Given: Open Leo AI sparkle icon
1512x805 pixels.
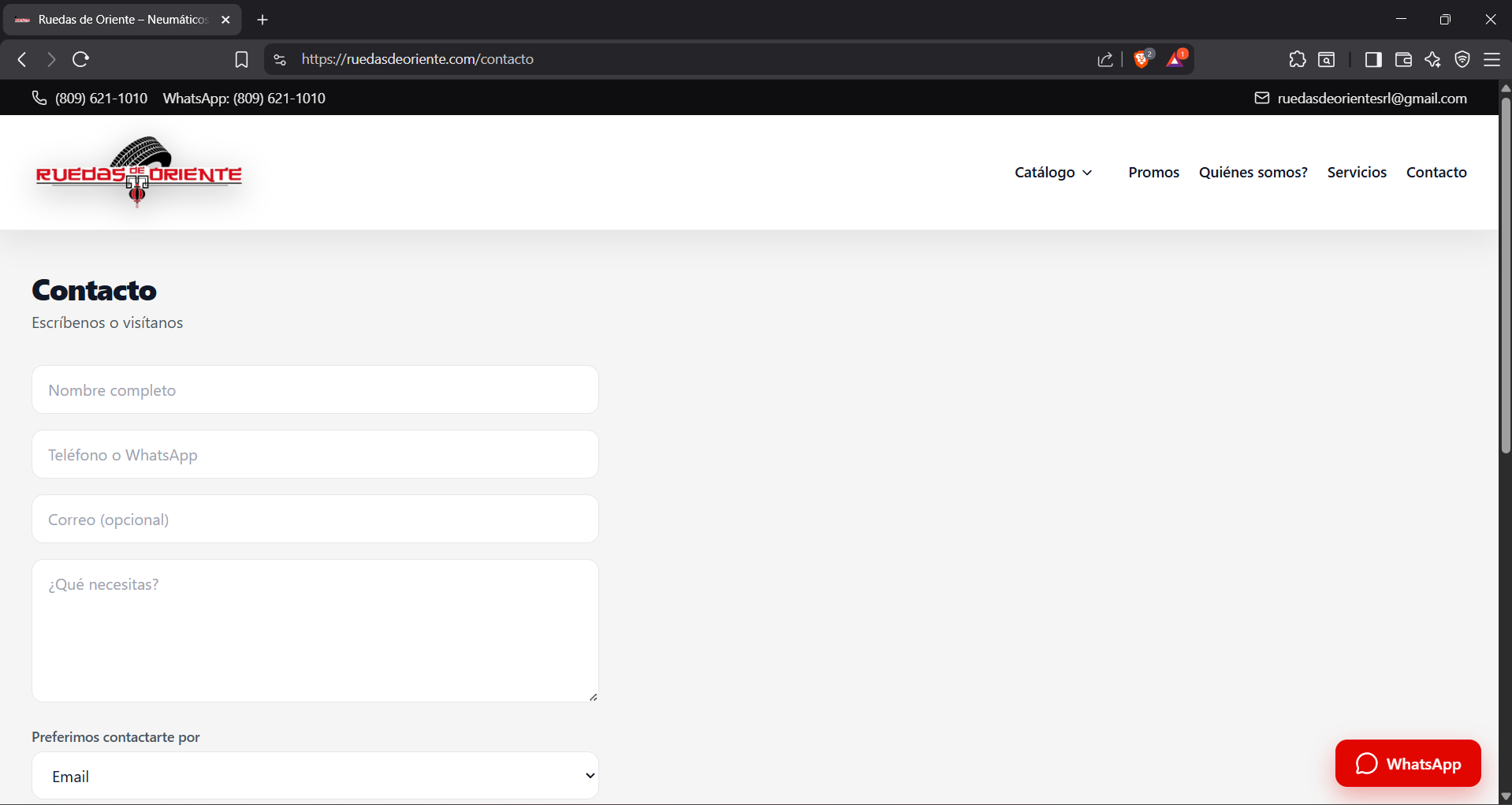Looking at the screenshot, I should (x=1432, y=59).
